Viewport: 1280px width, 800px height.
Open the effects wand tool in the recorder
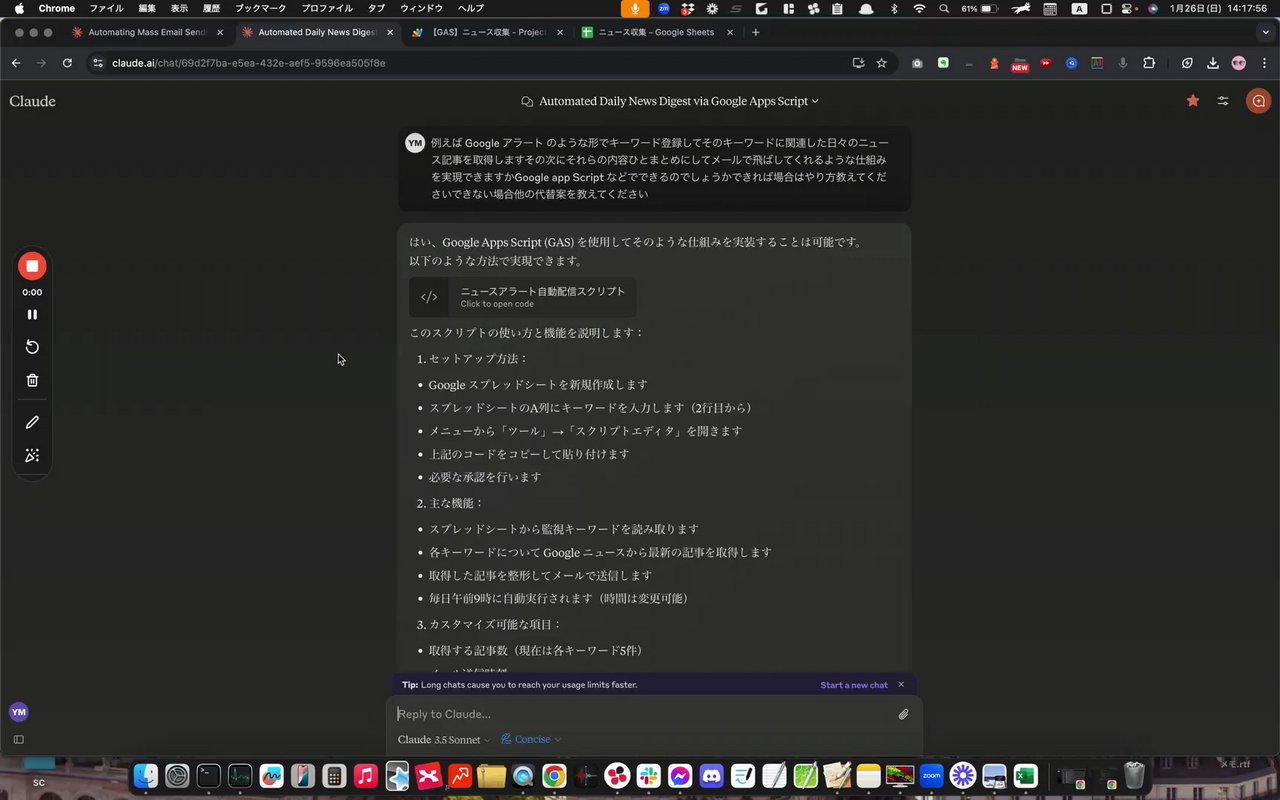tap(32, 456)
